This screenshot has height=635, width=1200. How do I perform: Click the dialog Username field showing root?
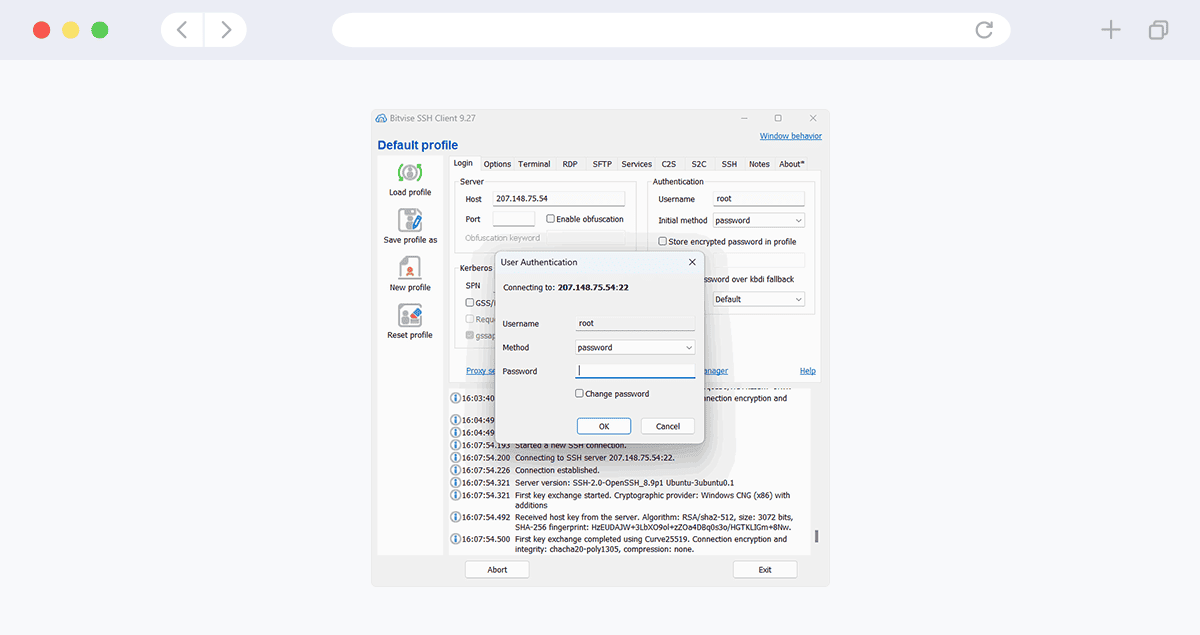635,324
